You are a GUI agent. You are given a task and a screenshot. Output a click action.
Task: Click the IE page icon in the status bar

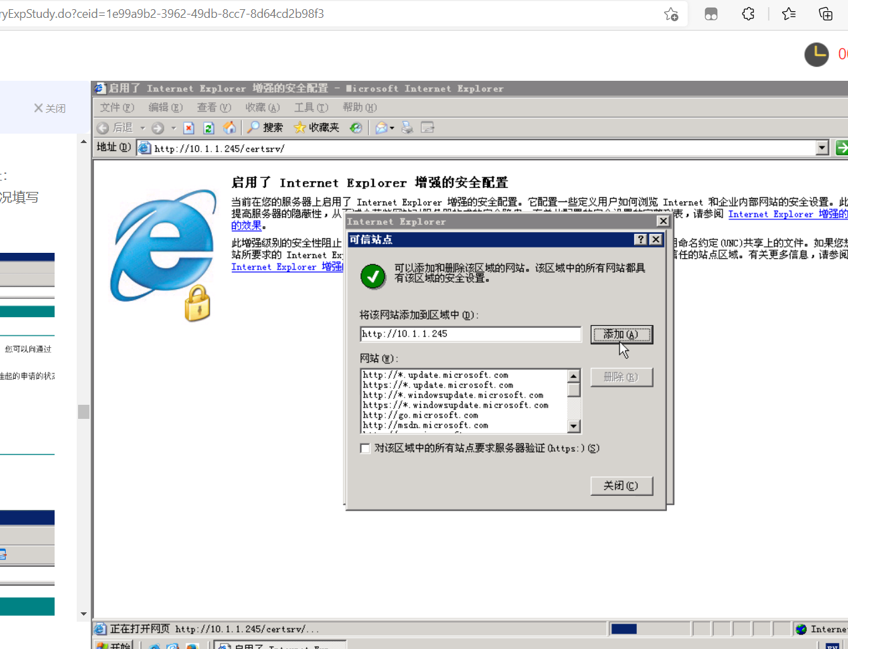pyautogui.click(x=100, y=629)
